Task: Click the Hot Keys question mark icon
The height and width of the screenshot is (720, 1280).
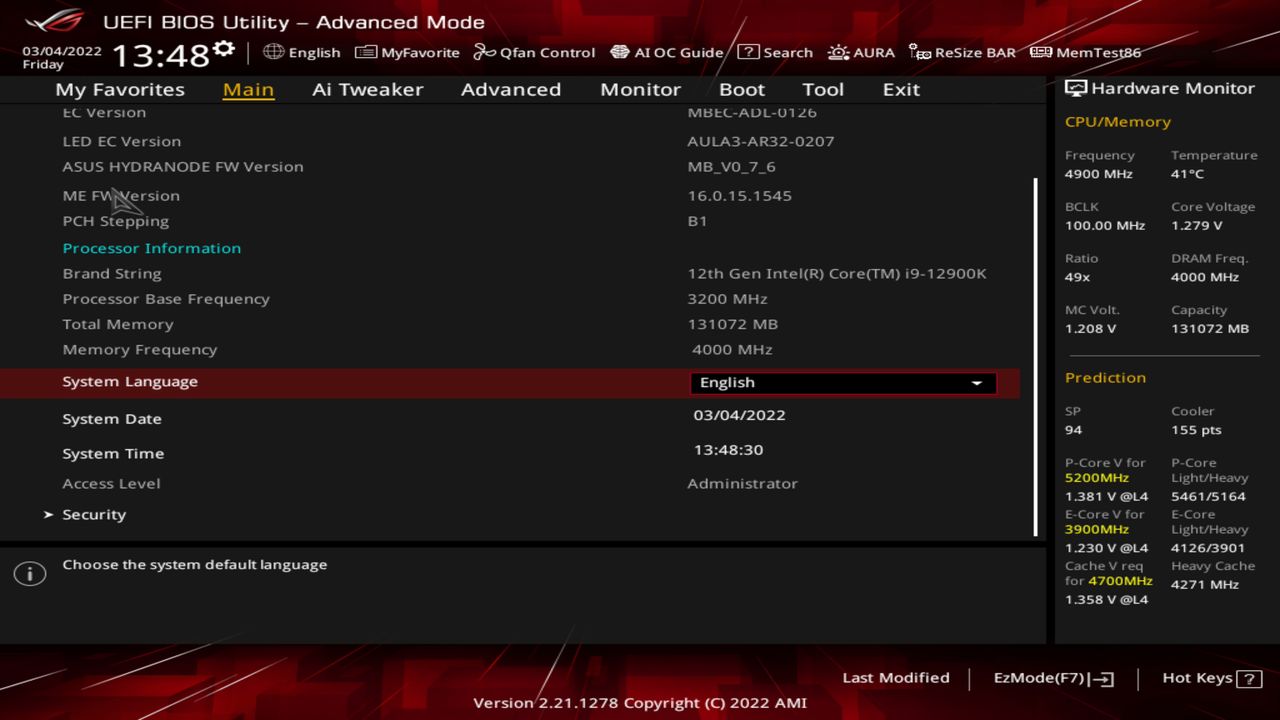Action: [x=1249, y=679]
